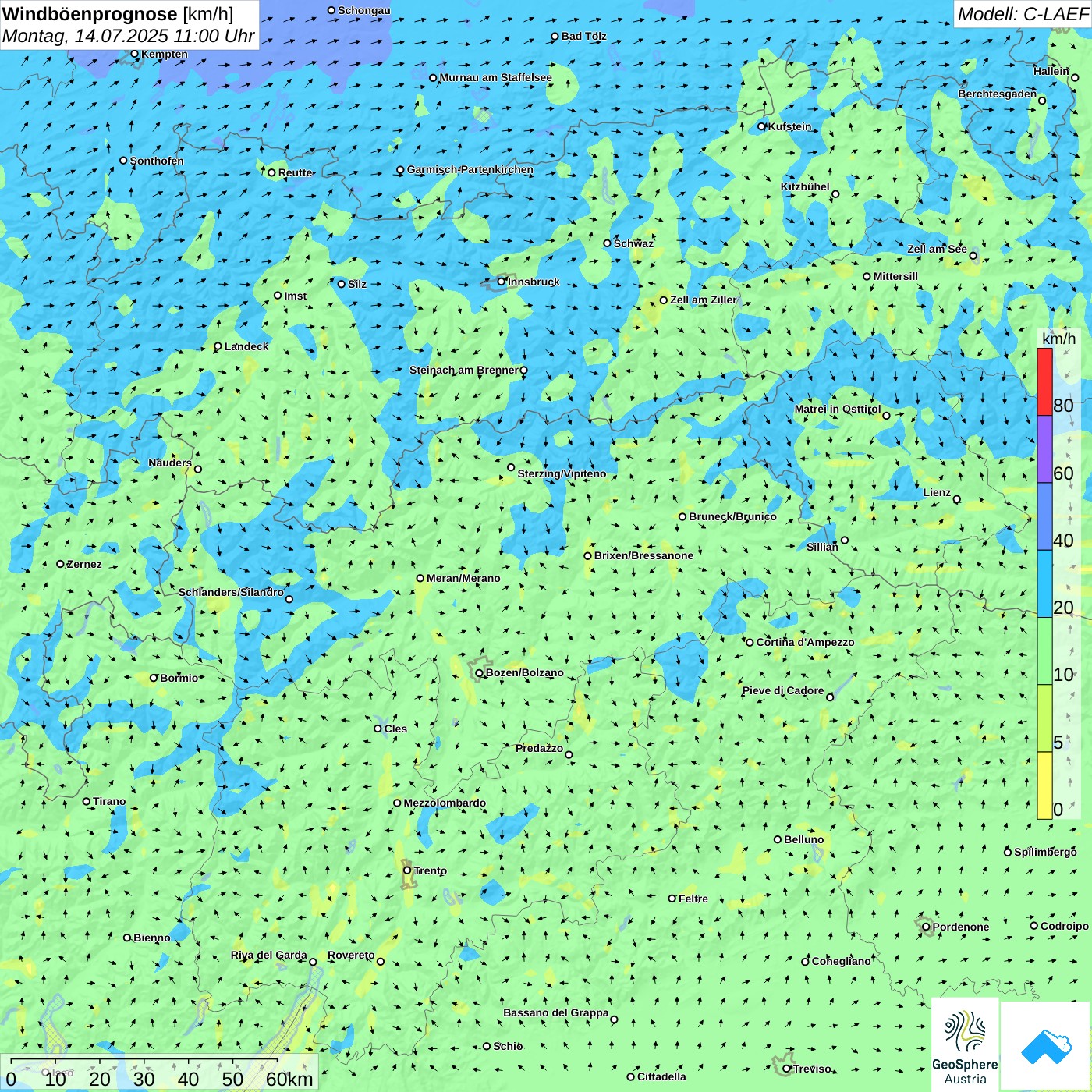Image resolution: width=1092 pixels, height=1092 pixels.
Task: Click the 'Treviso' label
Action: (x=812, y=1069)
